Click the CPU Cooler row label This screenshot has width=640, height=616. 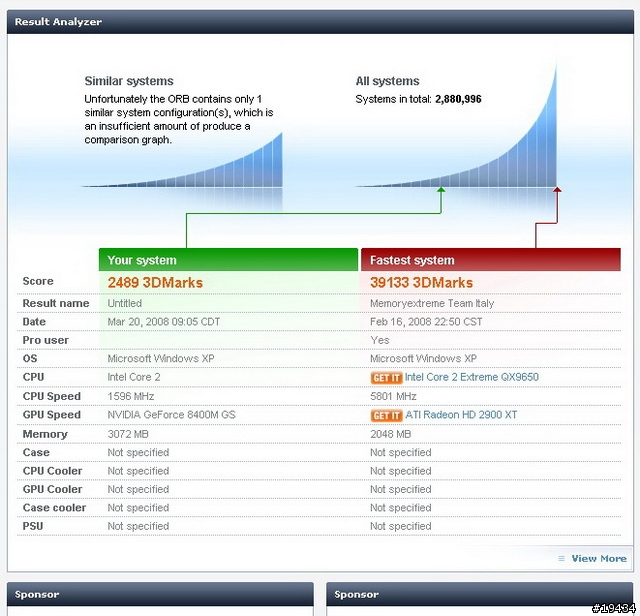tap(52, 471)
